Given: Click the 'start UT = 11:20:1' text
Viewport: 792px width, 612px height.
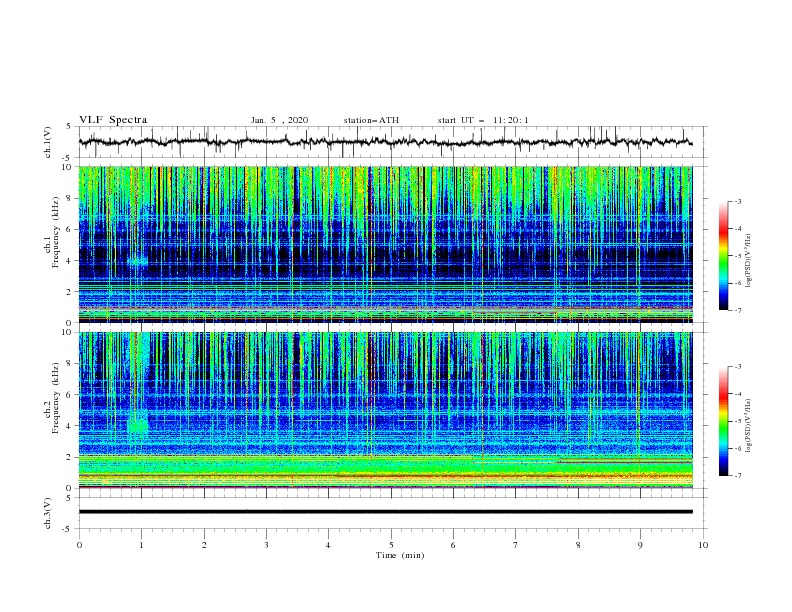Looking at the screenshot, I should pos(483,120).
